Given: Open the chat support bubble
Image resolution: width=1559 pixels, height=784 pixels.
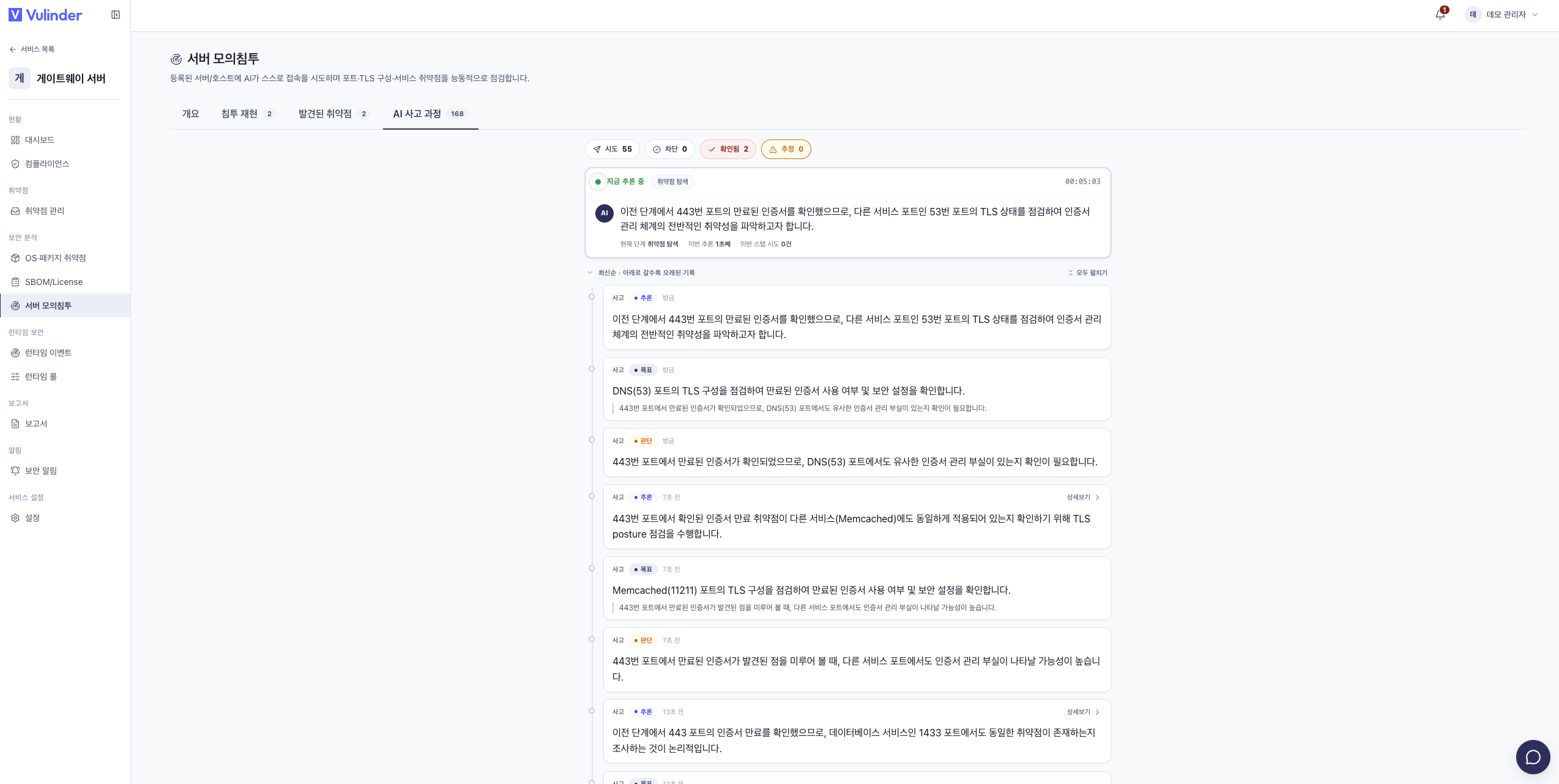Looking at the screenshot, I should click(1533, 757).
